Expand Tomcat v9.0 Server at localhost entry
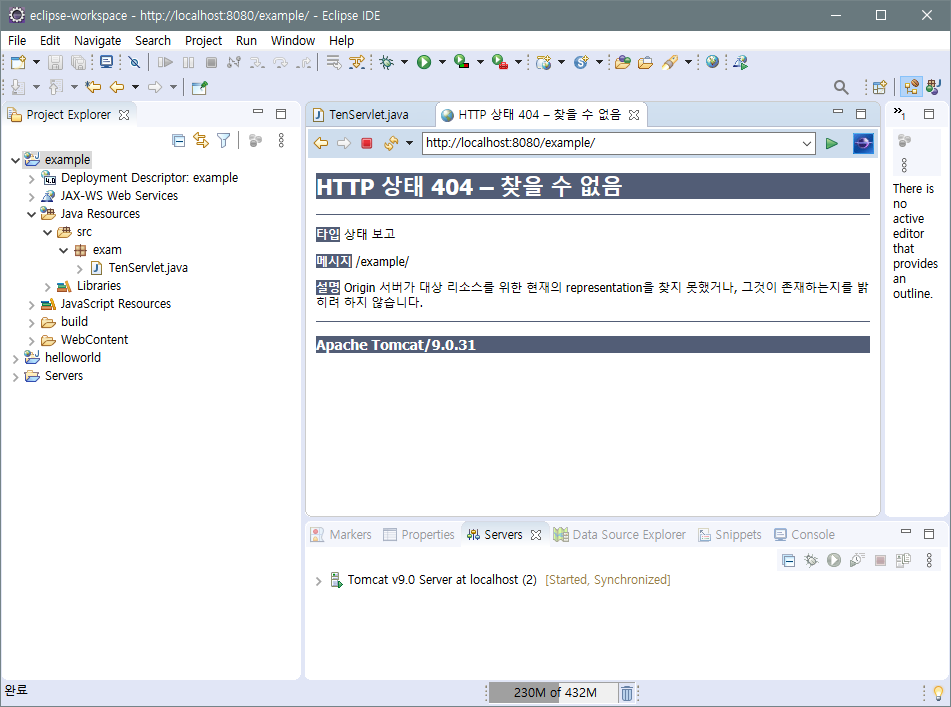 (318, 581)
